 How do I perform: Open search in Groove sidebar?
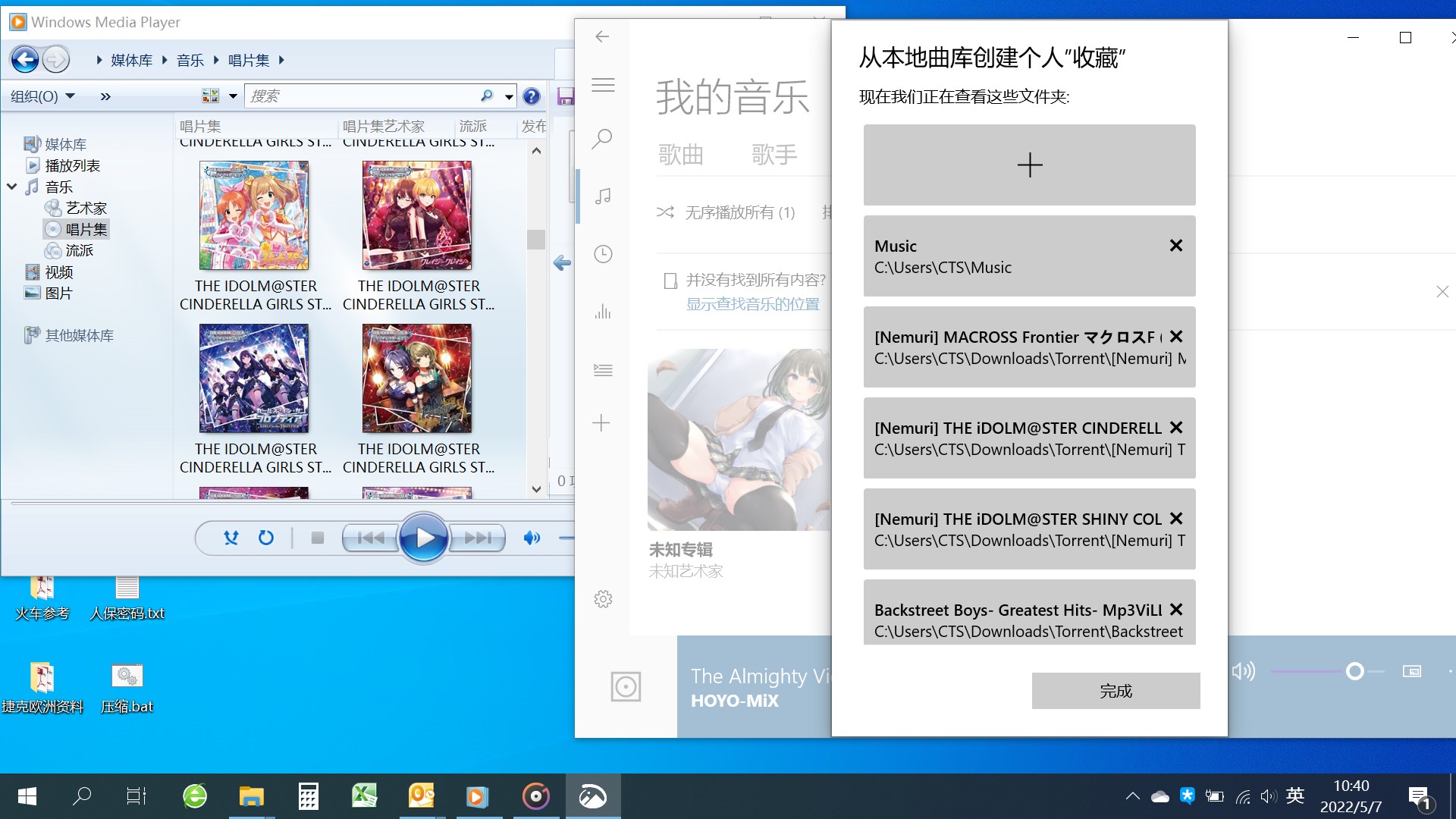coord(603,139)
